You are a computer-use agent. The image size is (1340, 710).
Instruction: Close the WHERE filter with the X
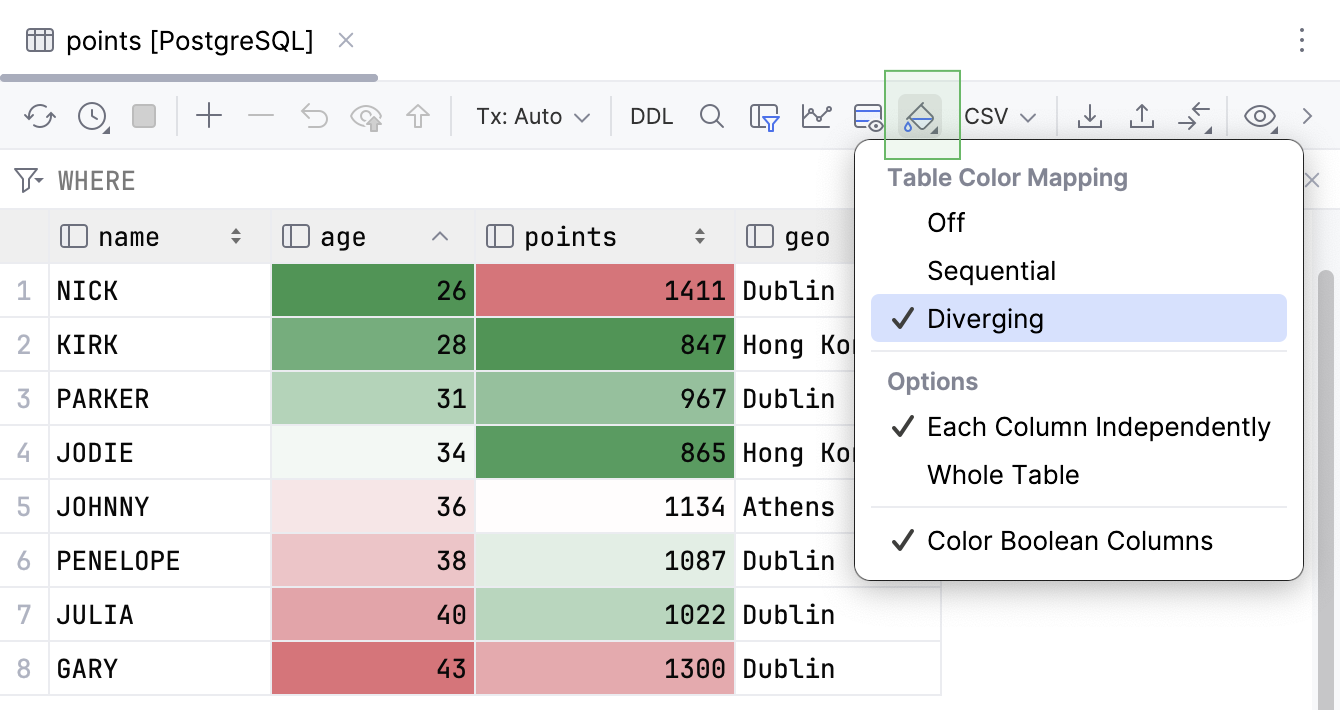[1312, 180]
